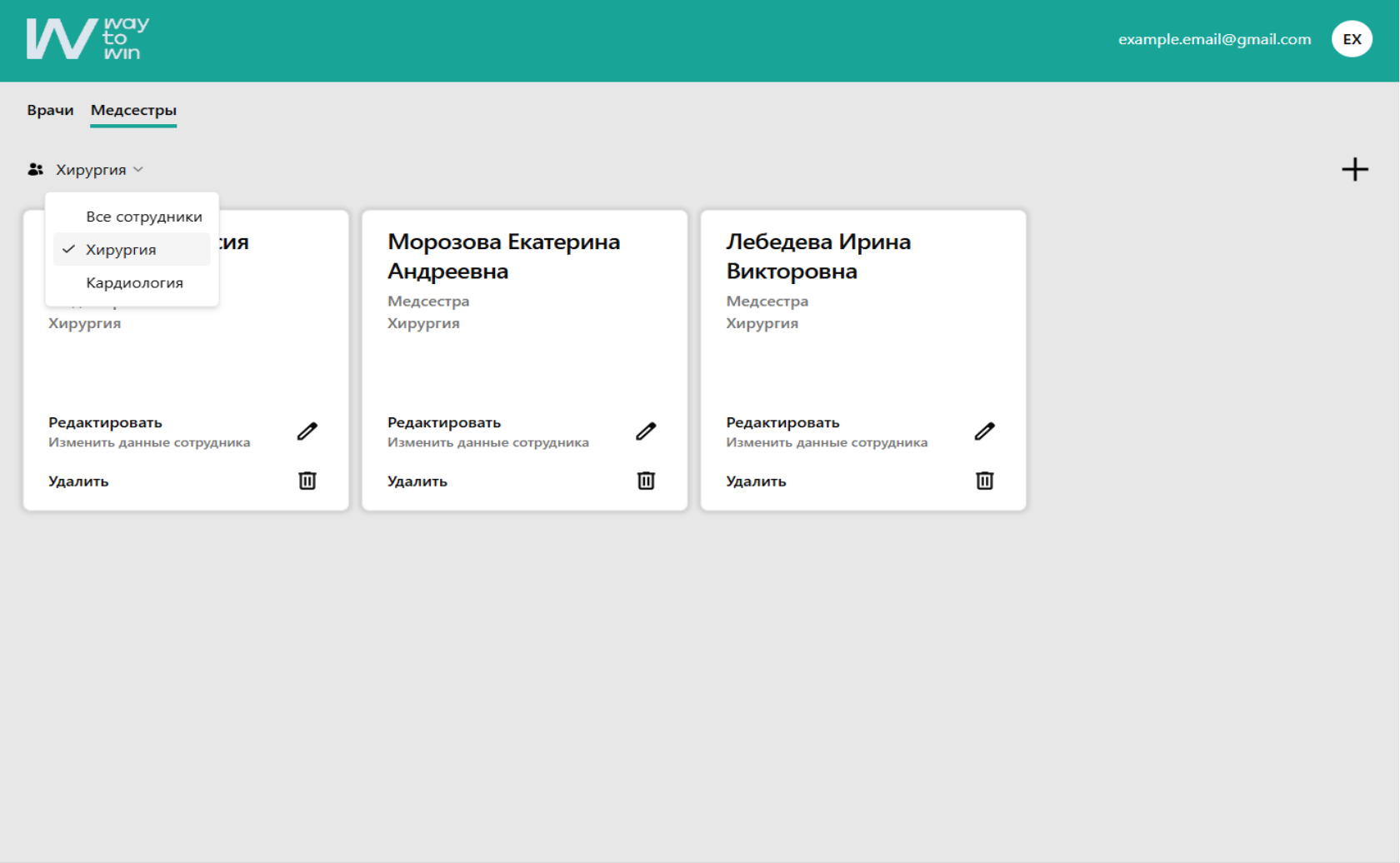Click Удалить on Лебедева Ирина's card
The image size is (1400, 863).
point(756,481)
